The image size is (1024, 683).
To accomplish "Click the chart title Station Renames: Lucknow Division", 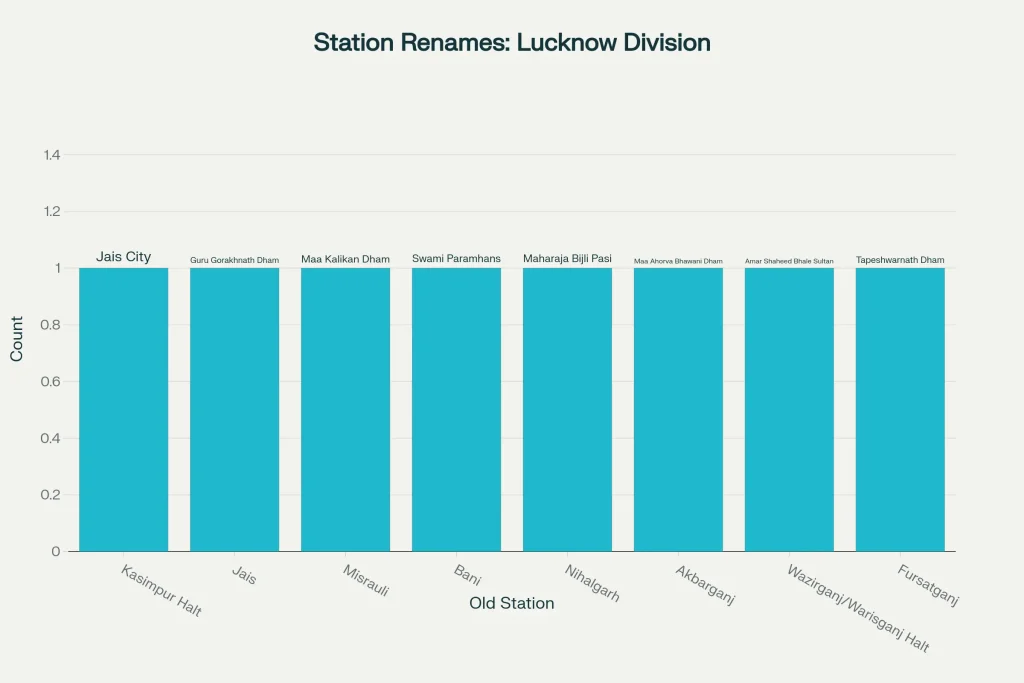I will coord(512,42).
